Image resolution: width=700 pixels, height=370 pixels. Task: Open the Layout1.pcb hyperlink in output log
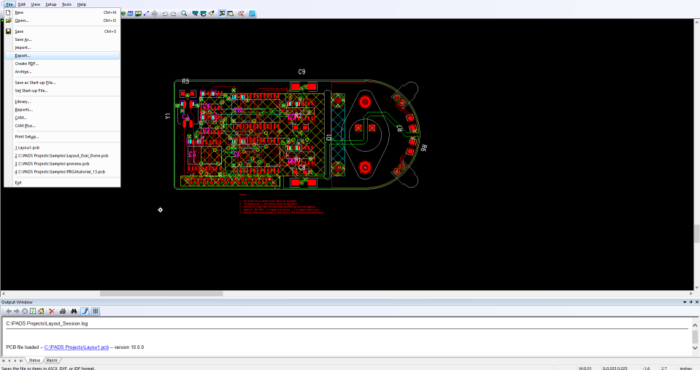click(x=76, y=347)
